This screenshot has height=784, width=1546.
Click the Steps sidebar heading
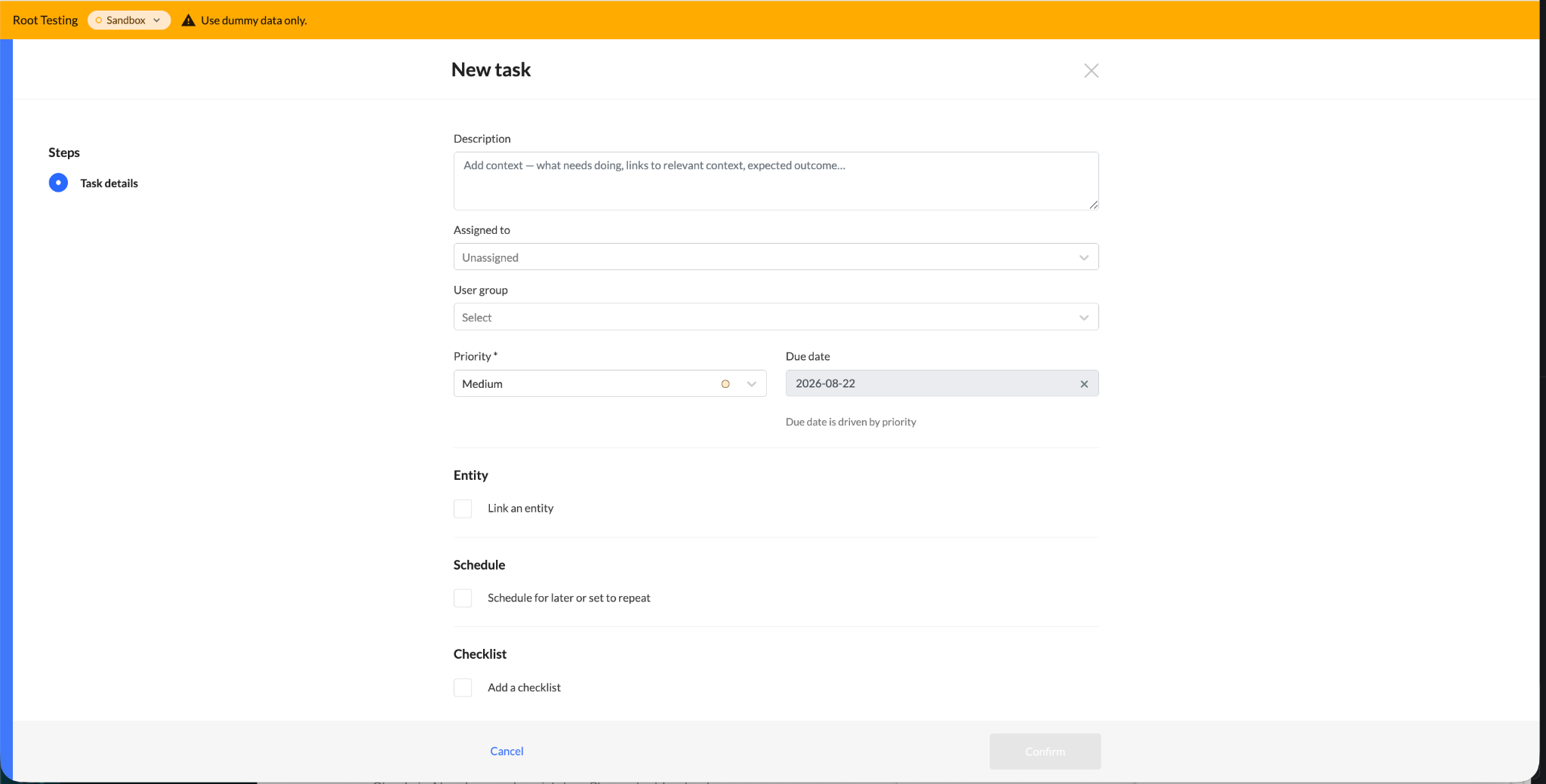(64, 152)
